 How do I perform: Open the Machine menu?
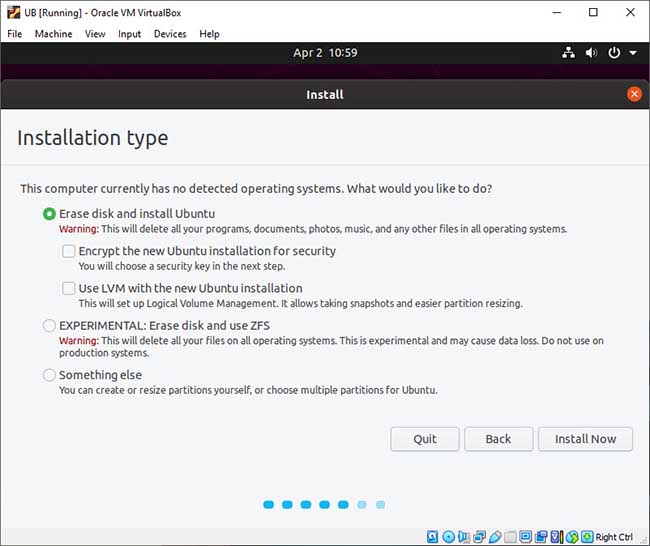coord(53,34)
